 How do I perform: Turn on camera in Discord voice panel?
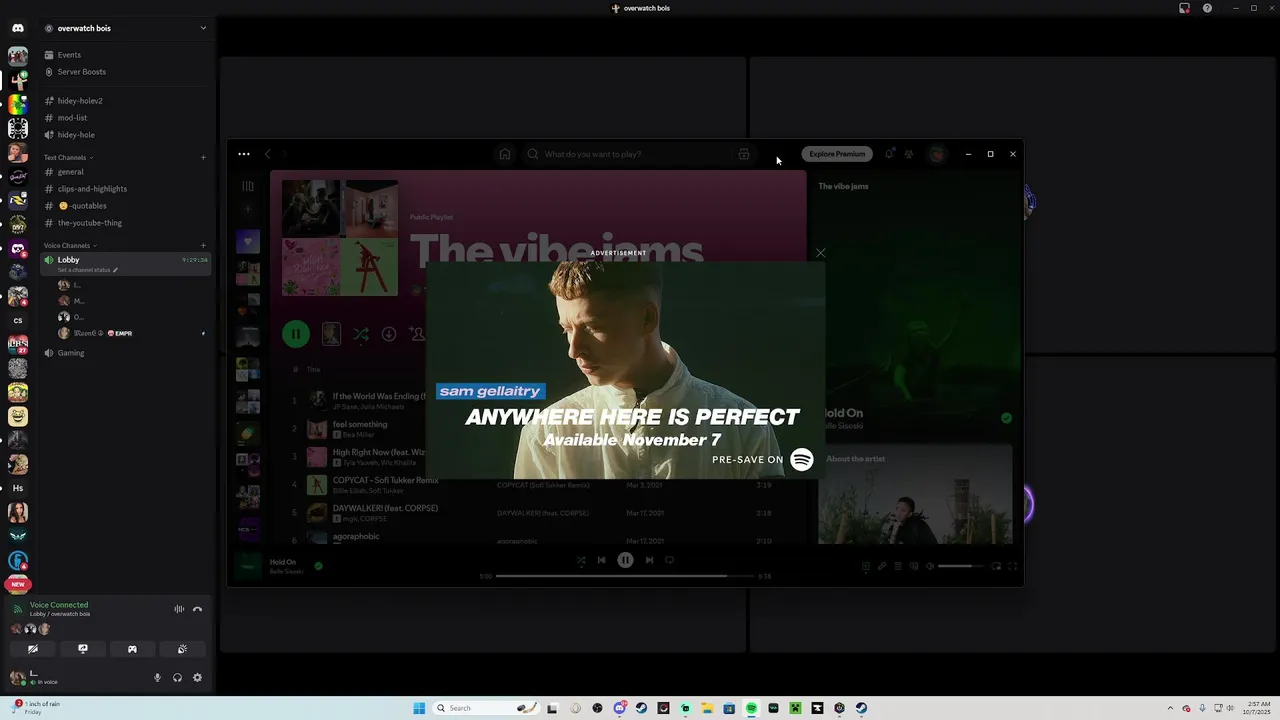click(33, 649)
